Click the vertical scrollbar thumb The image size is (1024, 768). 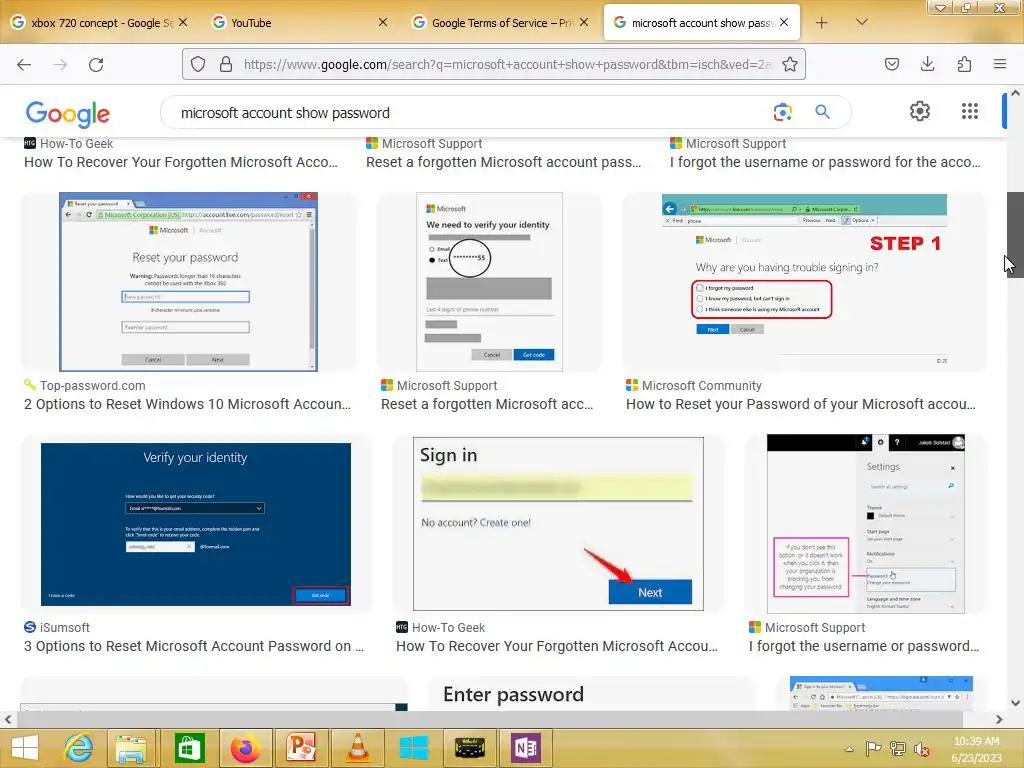(1015, 234)
